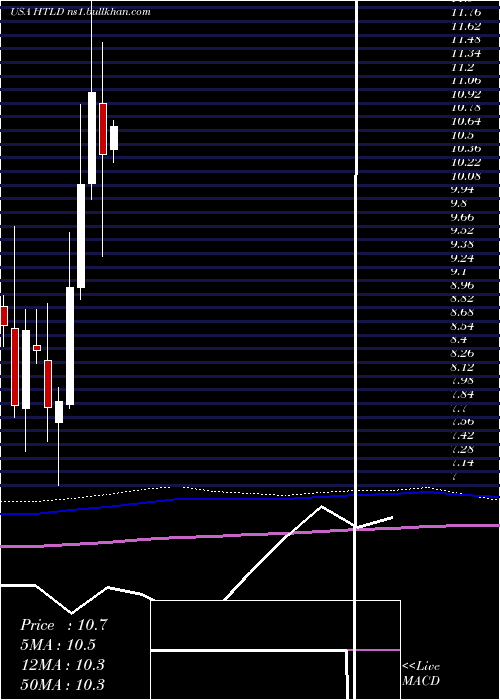
Task: Click the 10.5 price axis label
Action: 462,135
